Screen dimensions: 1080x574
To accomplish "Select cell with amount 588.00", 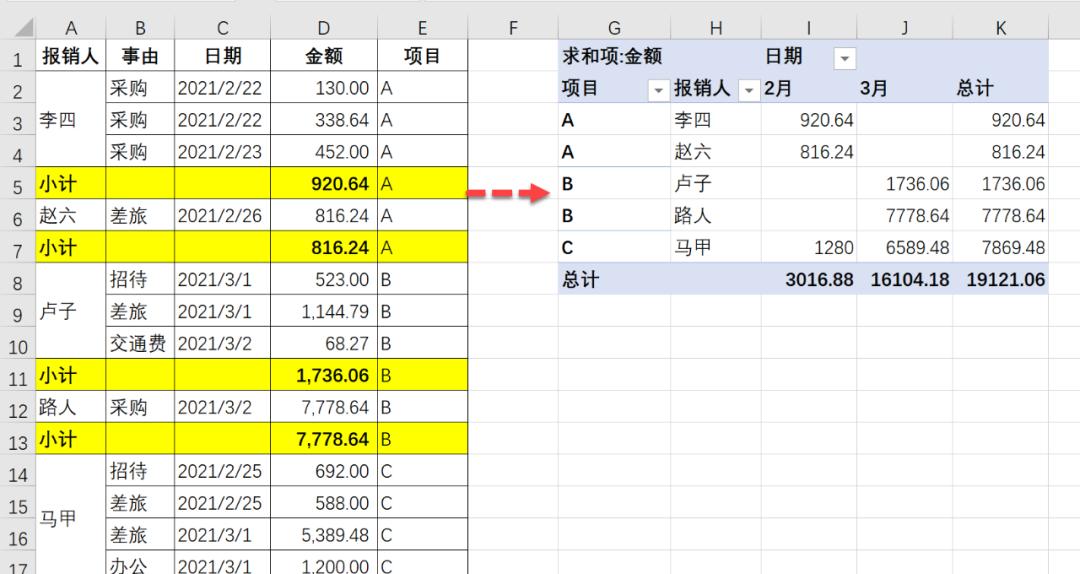I will 324,503.
